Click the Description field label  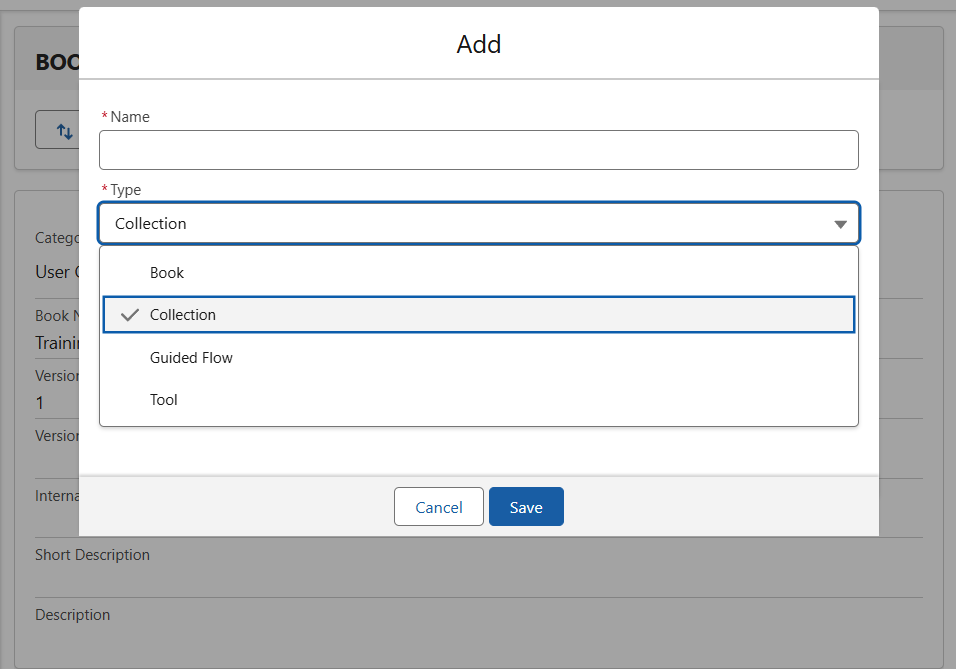tap(72, 615)
